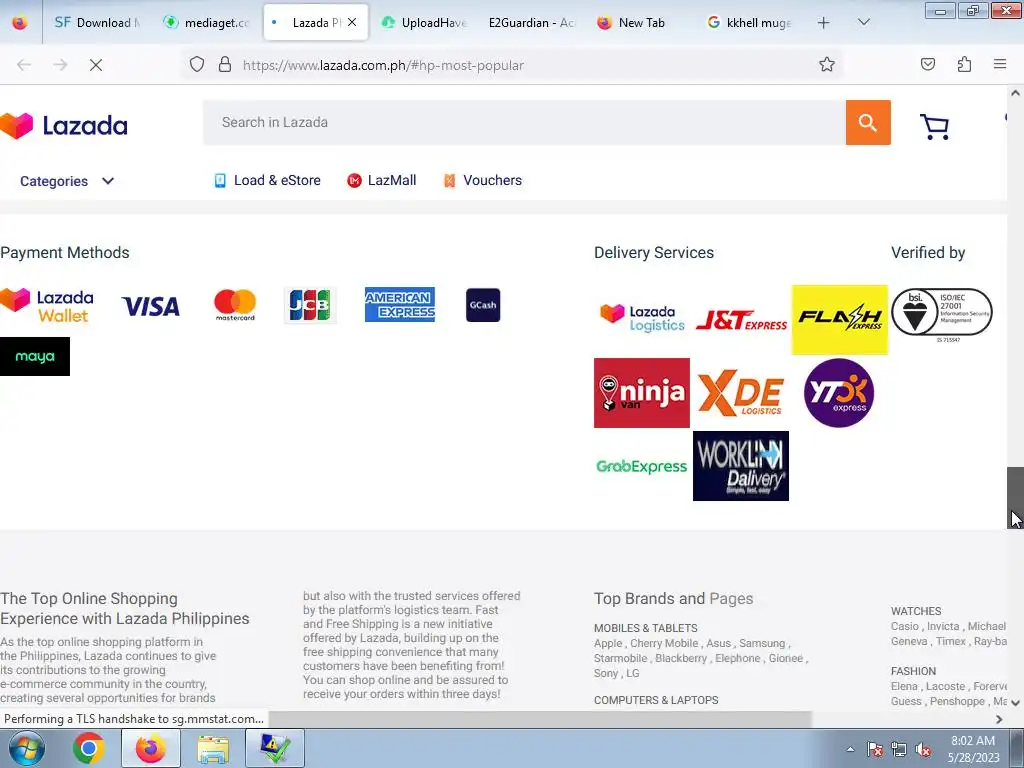Viewport: 1024px width, 768px height.
Task: Click the YTO Express logo
Action: [839, 392]
